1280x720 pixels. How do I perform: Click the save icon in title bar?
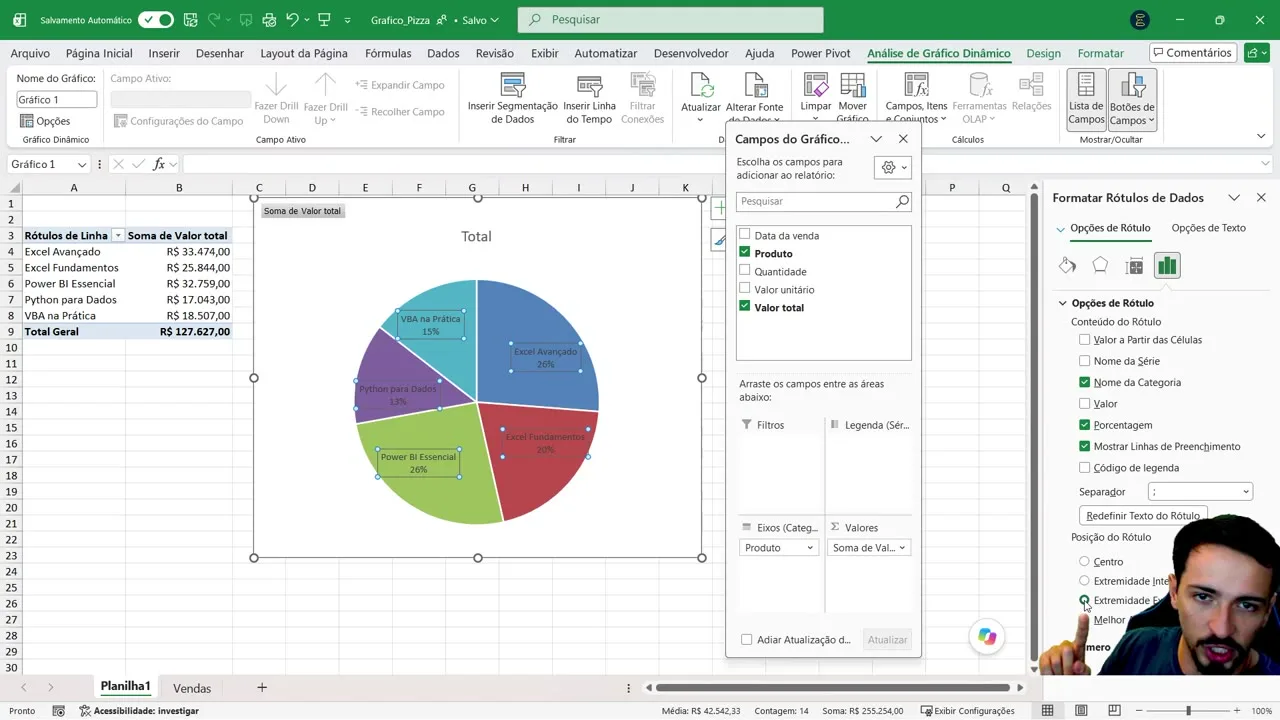coord(191,20)
